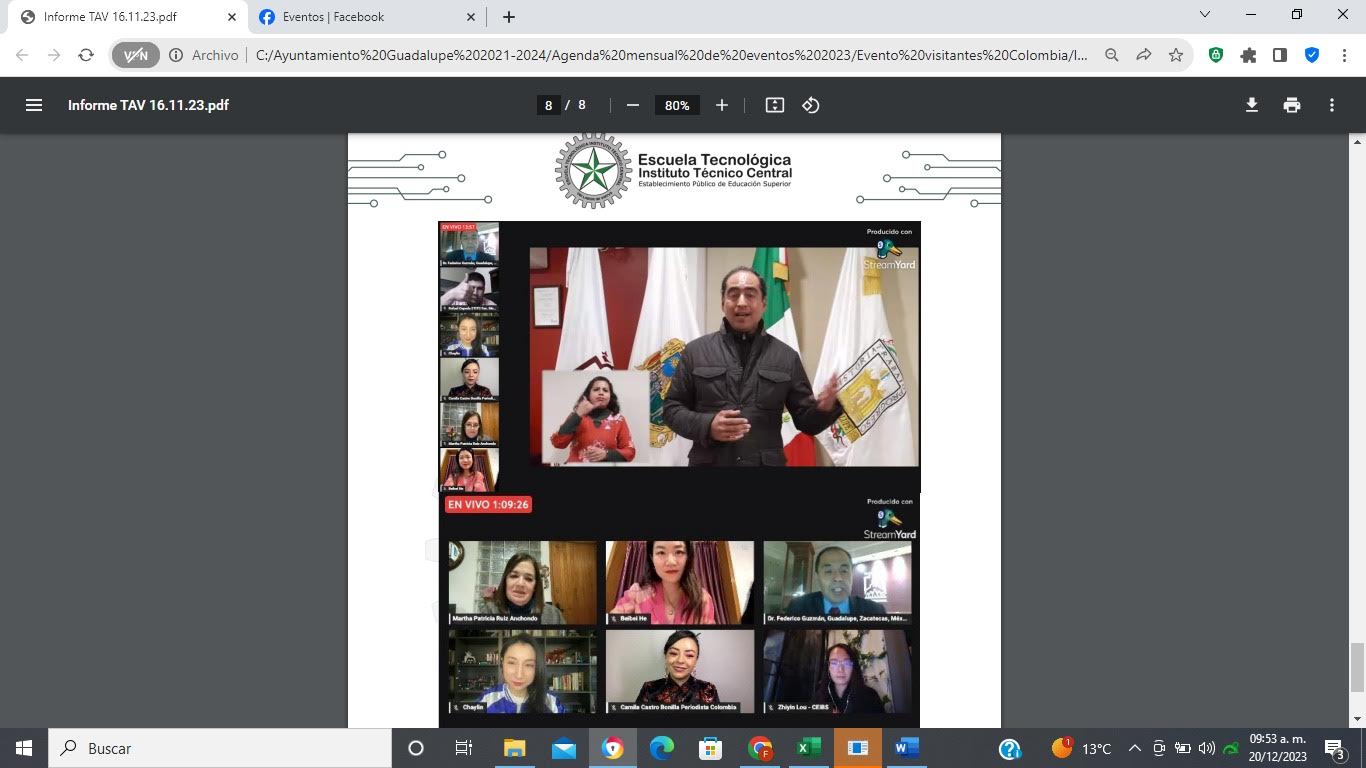Toggle fit to page view
This screenshot has width=1366, height=768.
[775, 105]
